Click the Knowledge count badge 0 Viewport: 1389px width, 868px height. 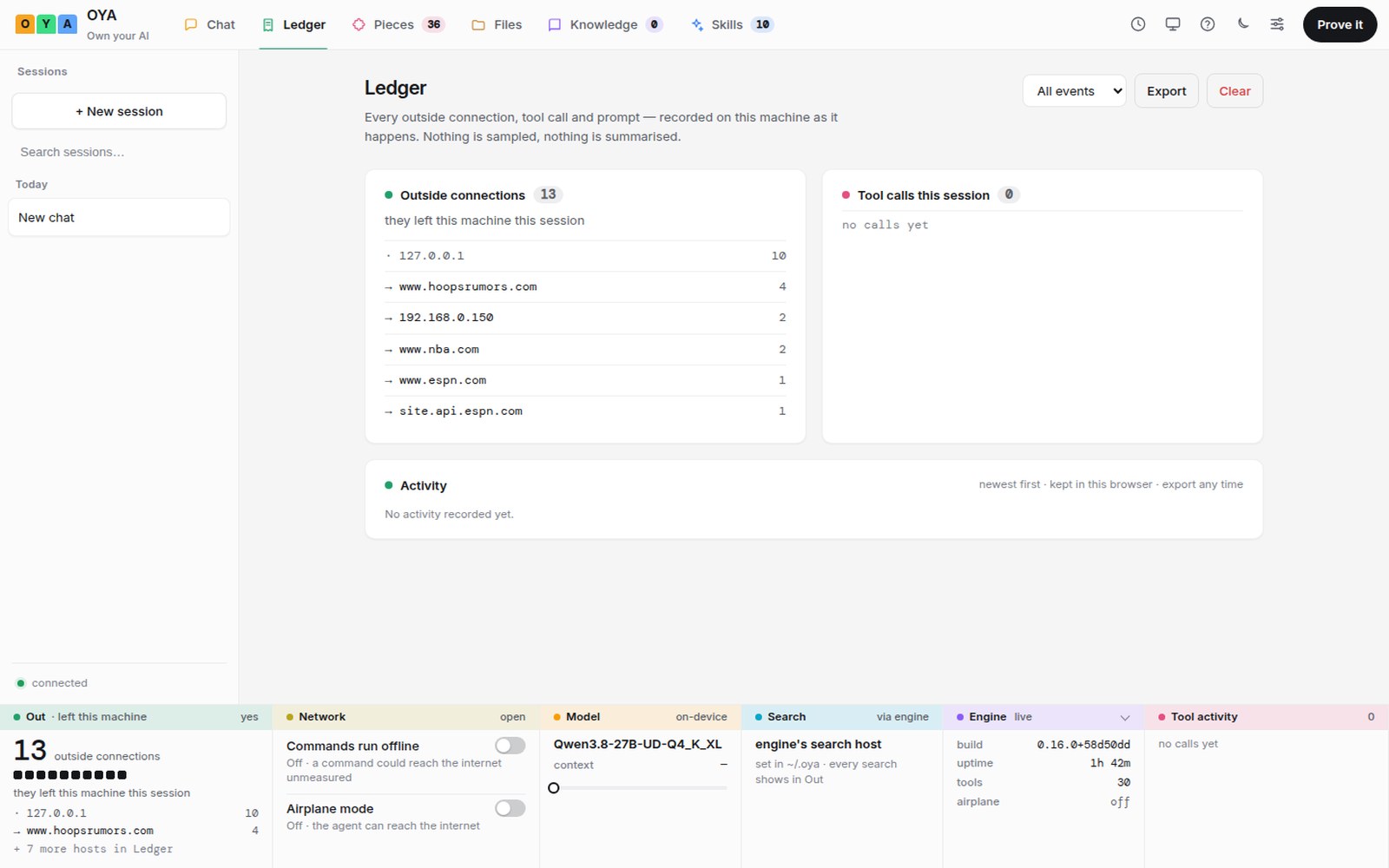click(x=654, y=24)
